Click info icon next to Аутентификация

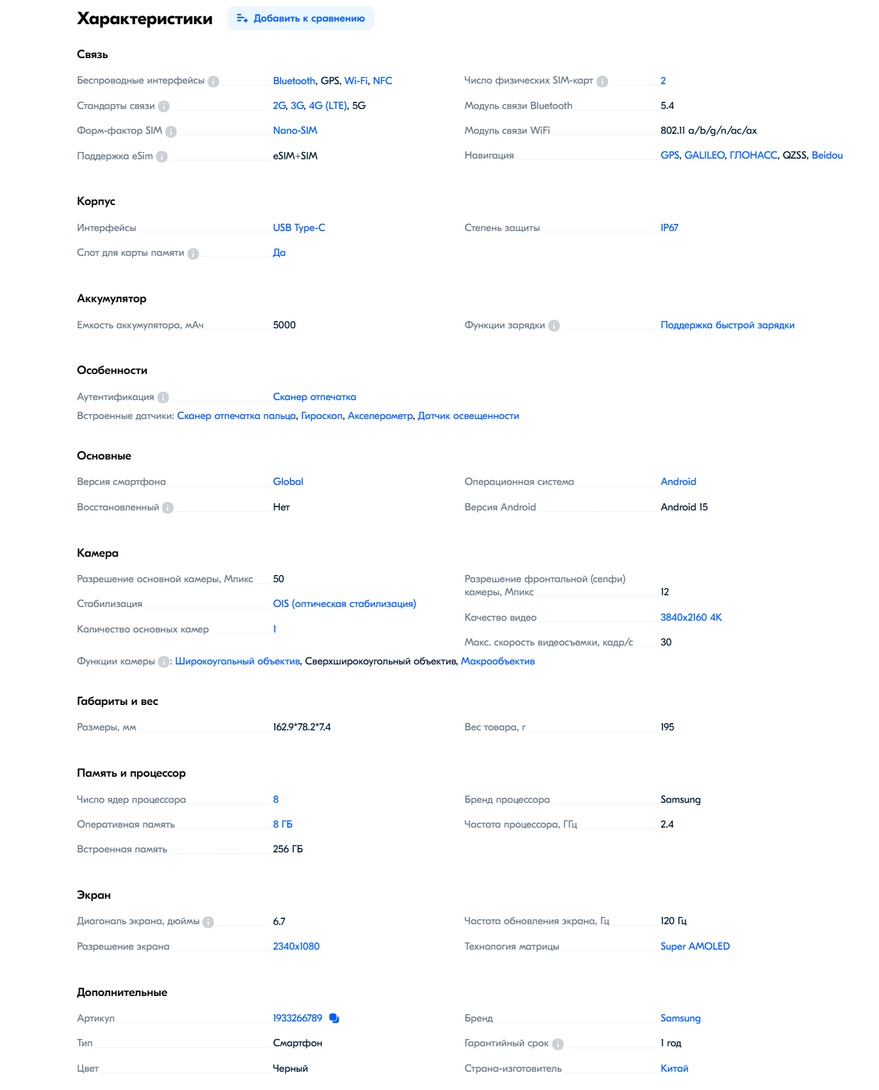(163, 398)
